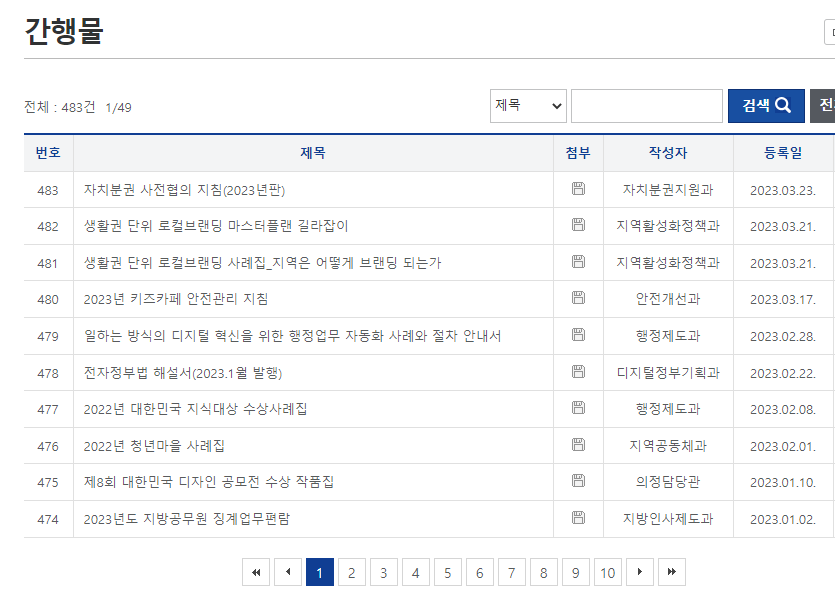This screenshot has height=596, width=835.
Task: Go to page 9
Action: point(576,572)
